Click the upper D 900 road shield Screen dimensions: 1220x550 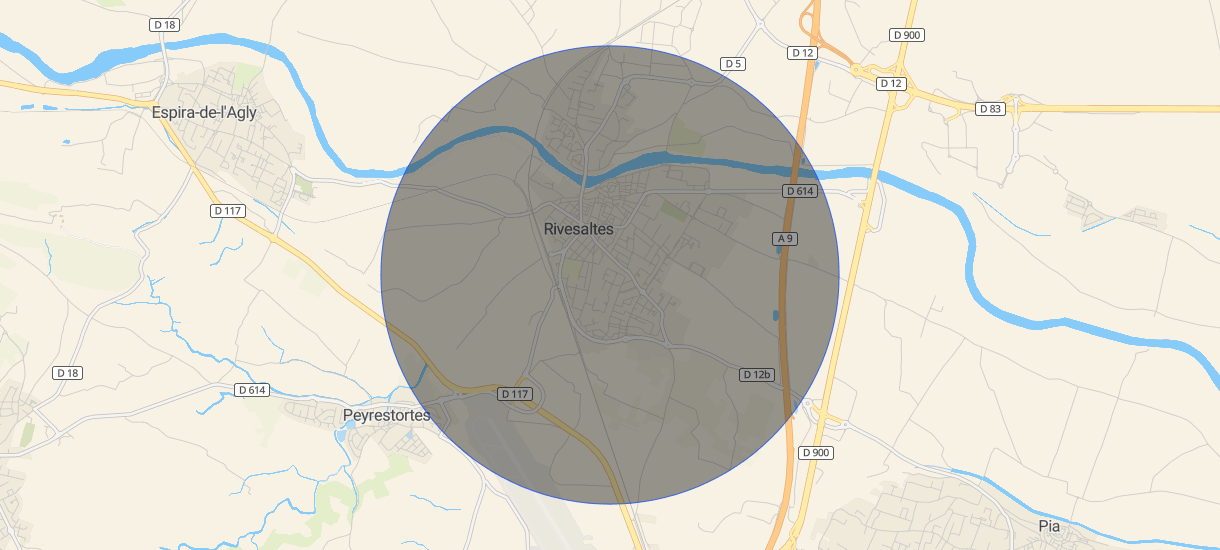pos(906,35)
